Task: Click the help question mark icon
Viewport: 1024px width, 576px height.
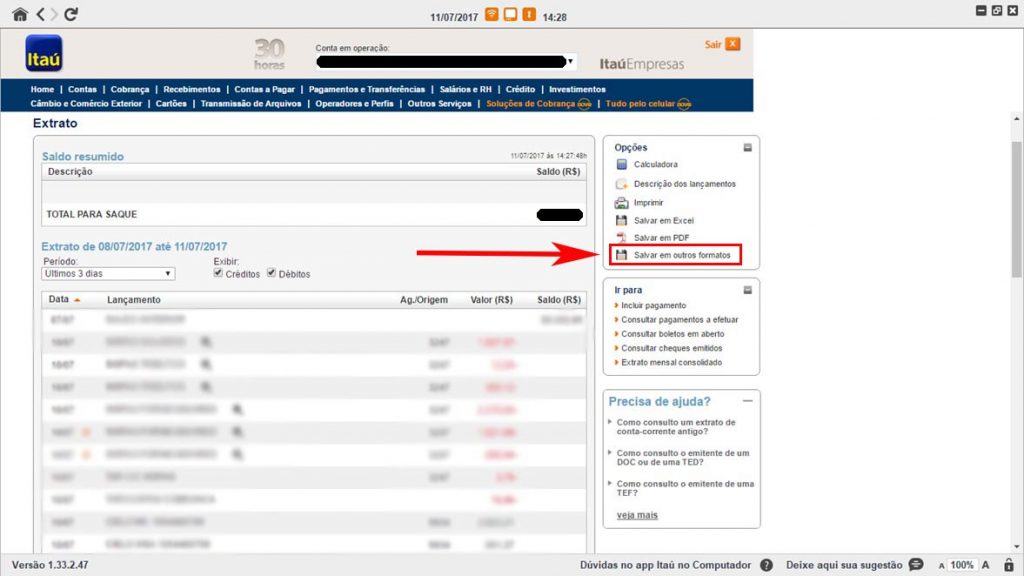Action: [x=766, y=565]
